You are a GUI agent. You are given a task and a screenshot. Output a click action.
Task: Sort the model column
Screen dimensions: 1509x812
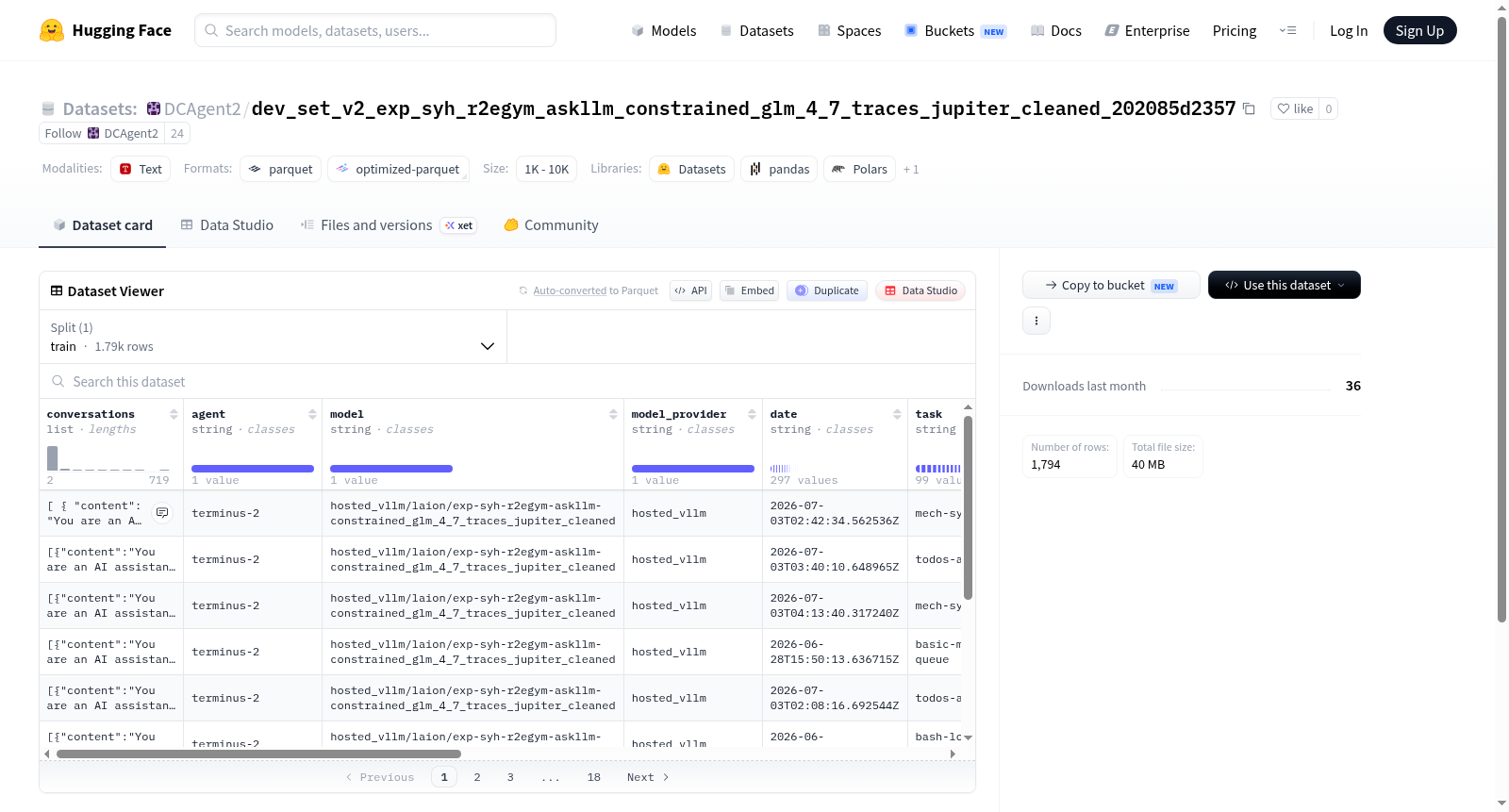[613, 414]
